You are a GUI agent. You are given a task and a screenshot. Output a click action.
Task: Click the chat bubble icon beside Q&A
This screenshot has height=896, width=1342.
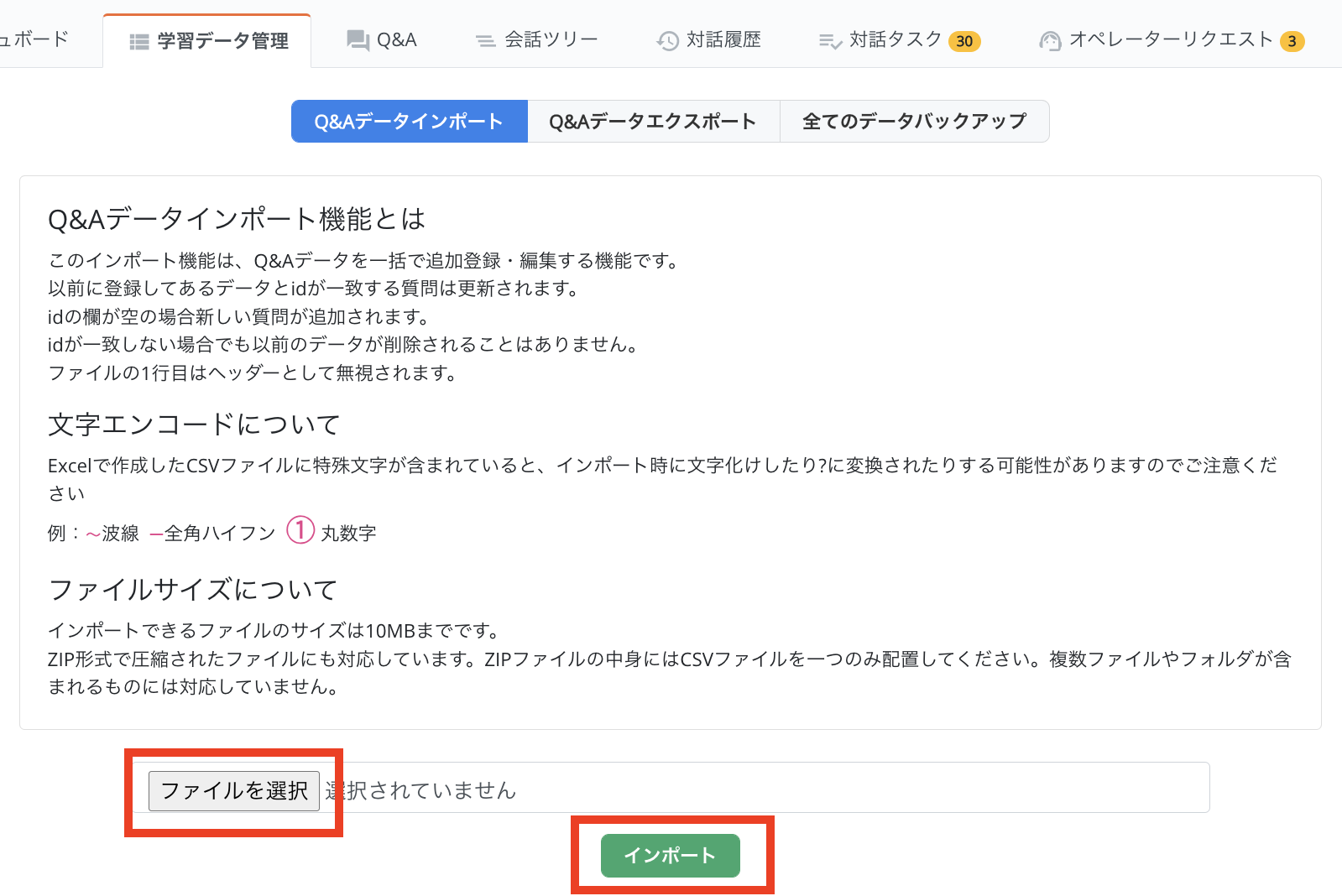tap(358, 40)
